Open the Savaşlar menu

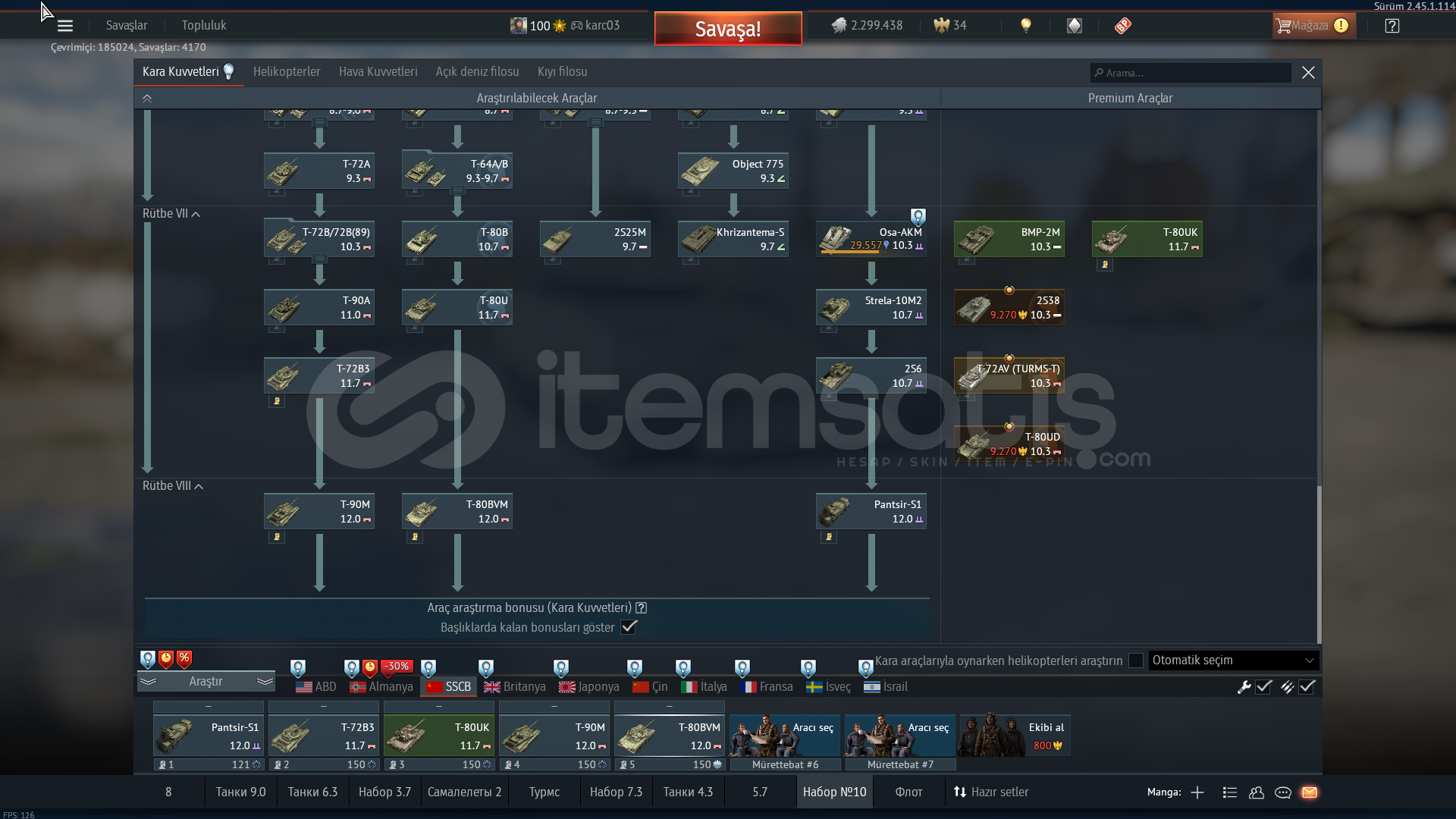[127, 26]
